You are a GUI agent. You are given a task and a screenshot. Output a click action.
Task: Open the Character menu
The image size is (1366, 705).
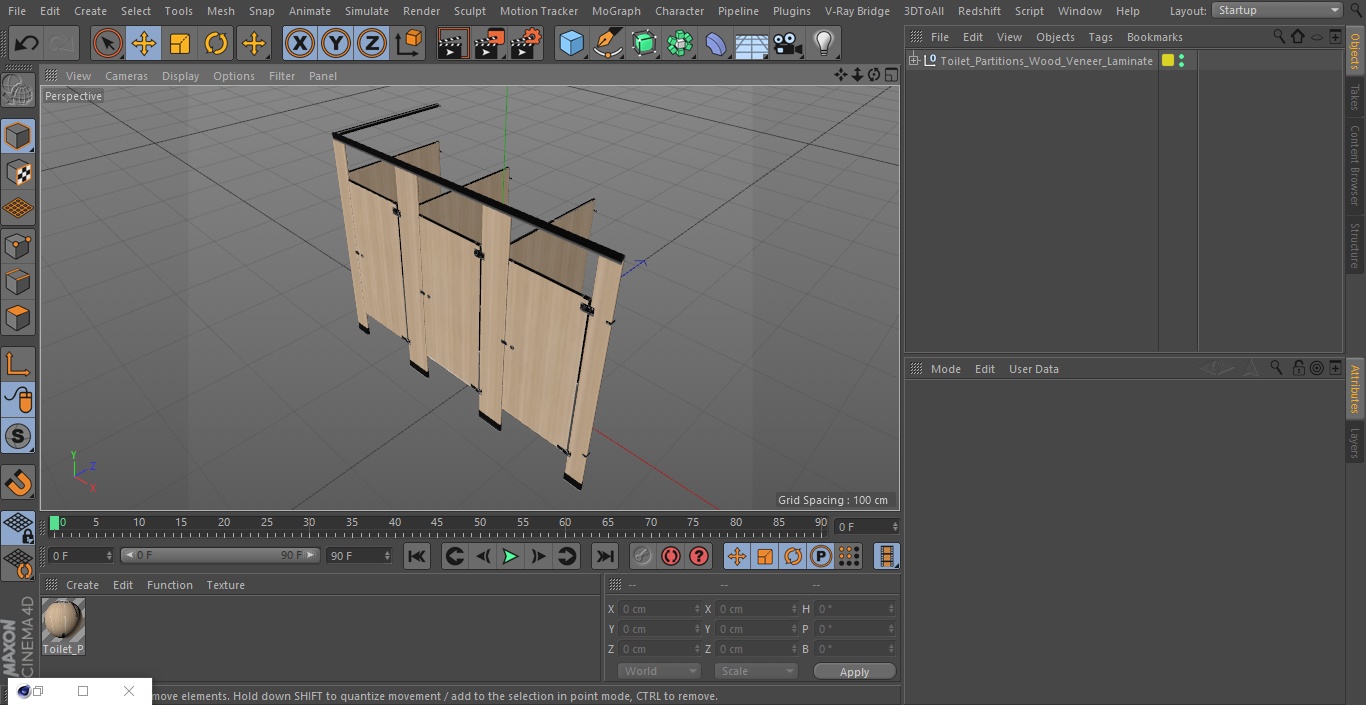pyautogui.click(x=680, y=11)
